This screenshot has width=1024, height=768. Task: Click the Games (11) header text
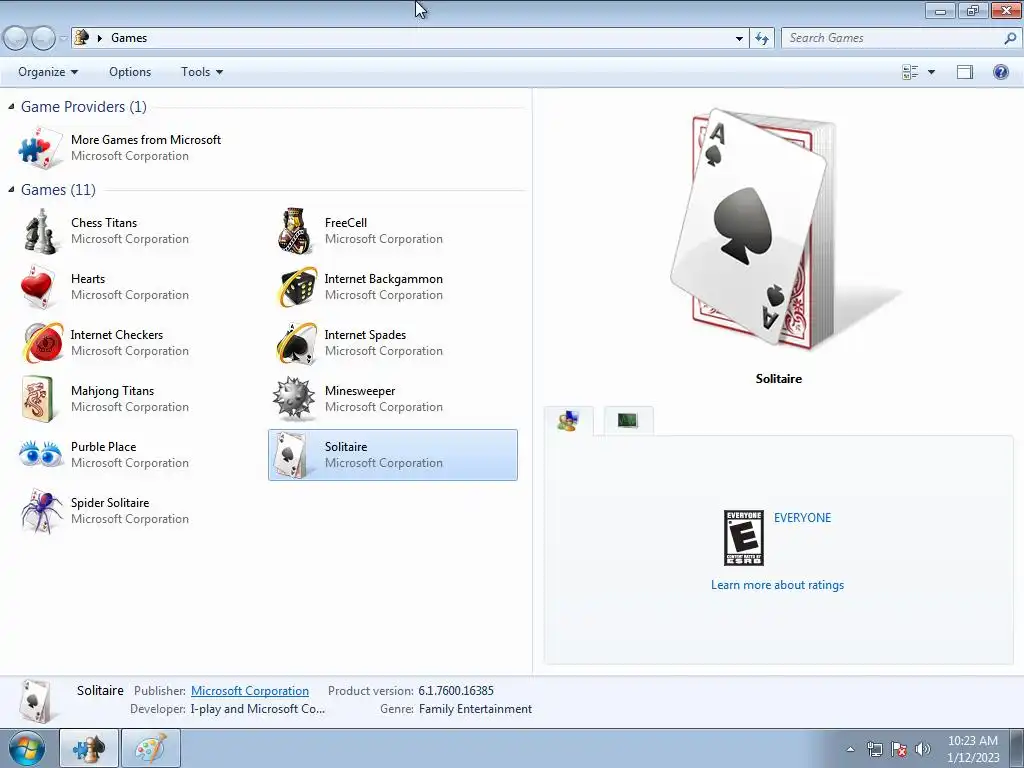pyautogui.click(x=58, y=189)
